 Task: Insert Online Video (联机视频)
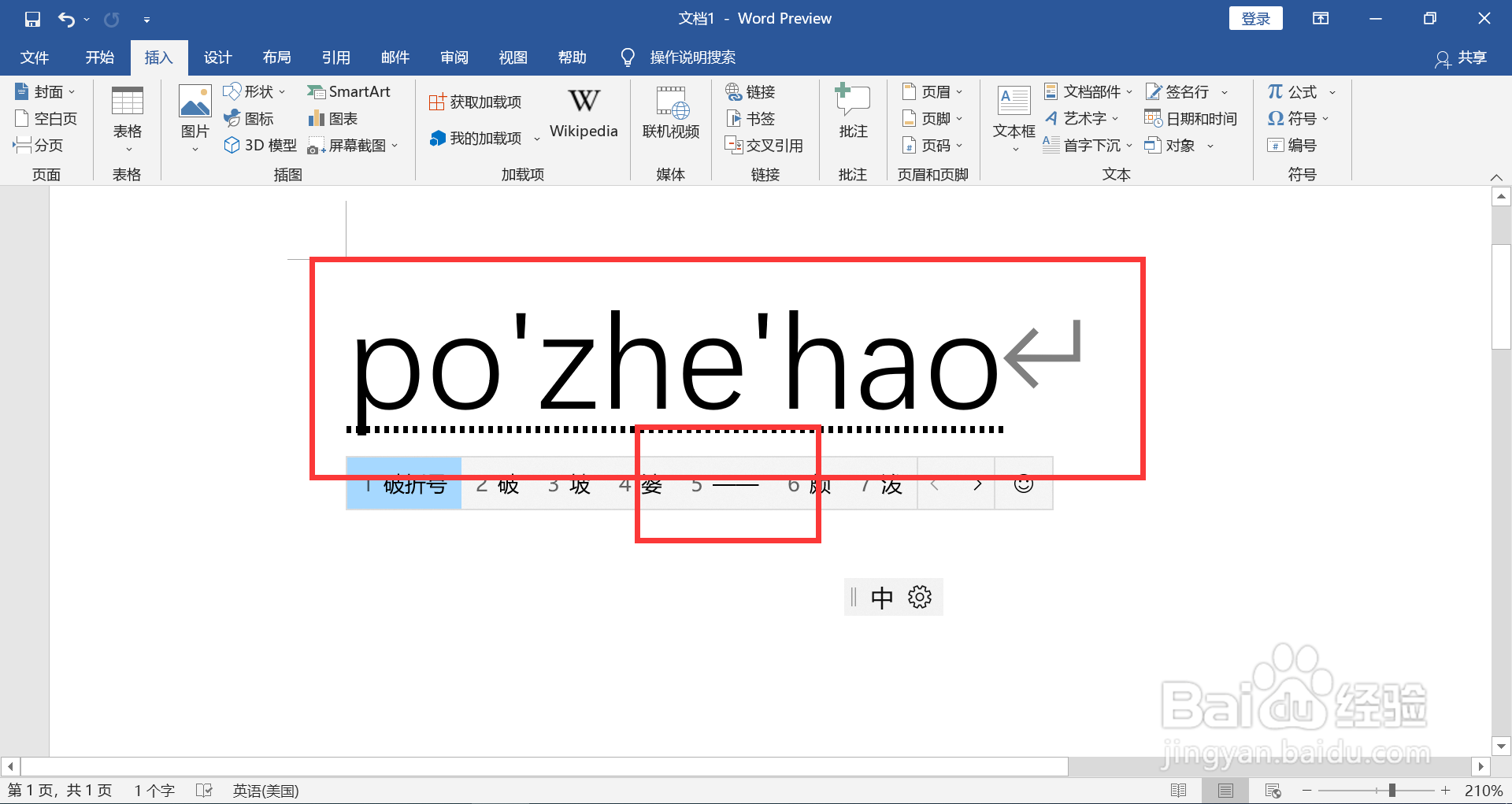pyautogui.click(x=671, y=113)
